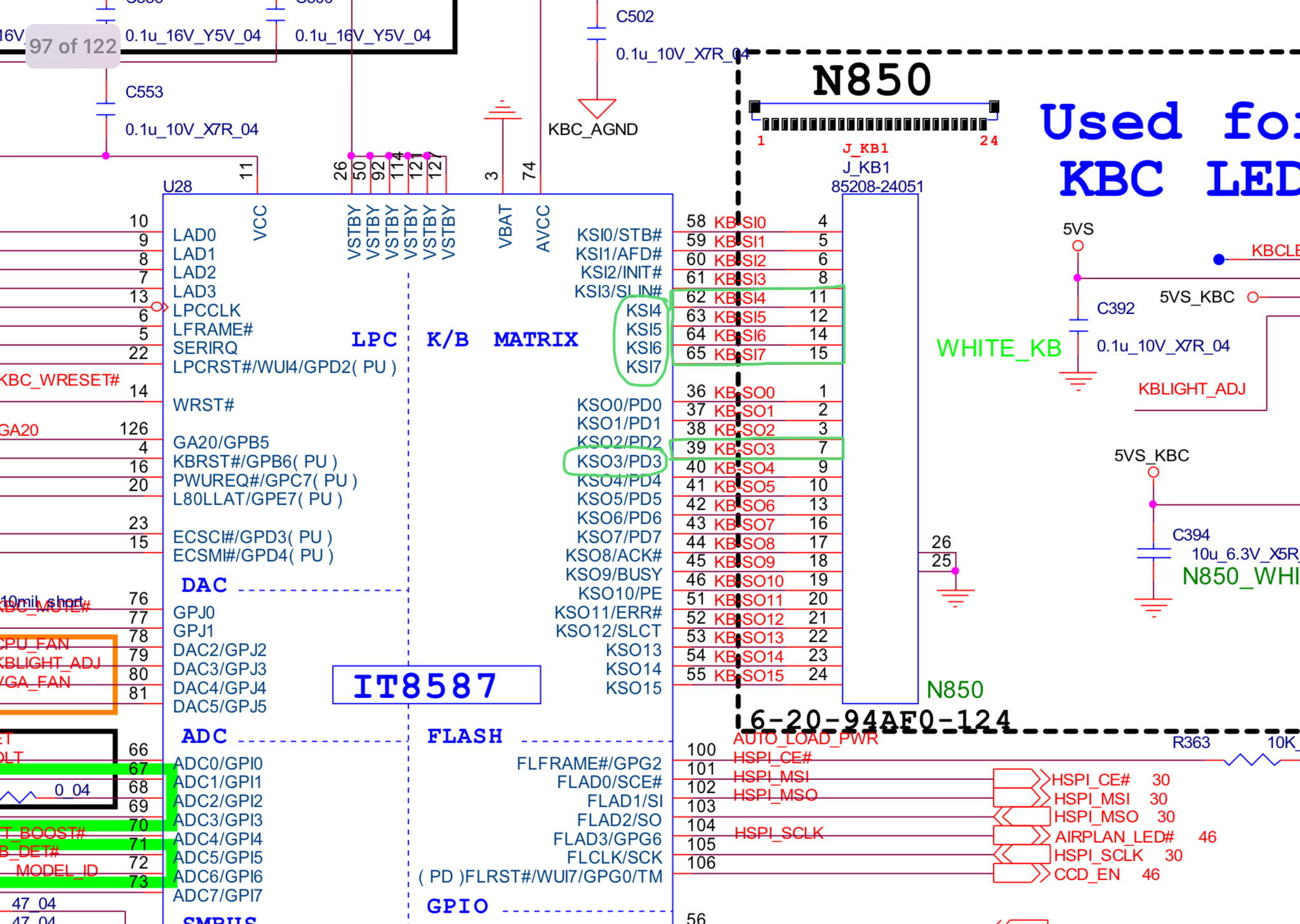Click the HSPI_MSI off-page port symbol
1300x924 pixels.
pos(1021,798)
